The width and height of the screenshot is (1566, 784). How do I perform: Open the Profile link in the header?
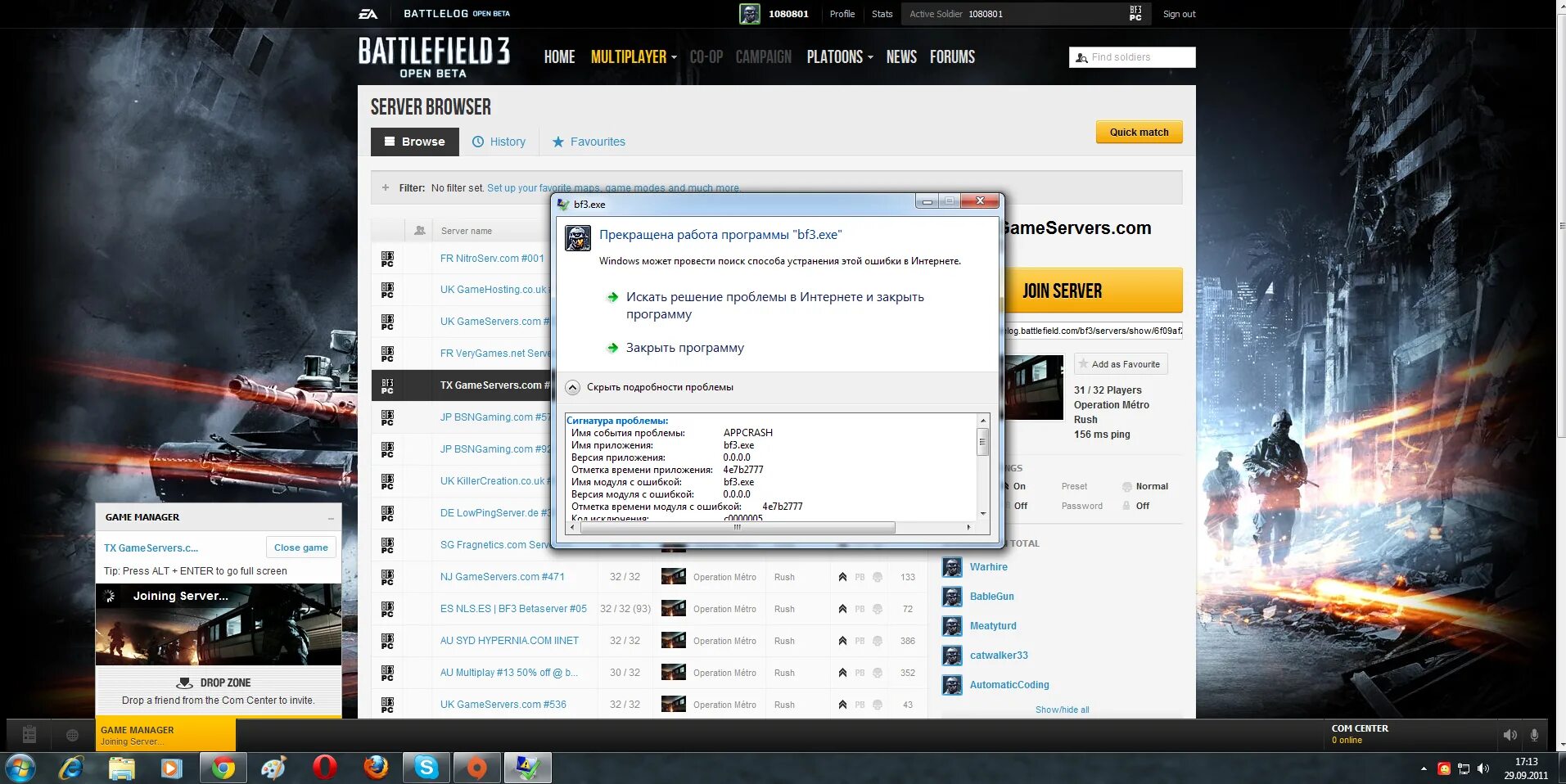coord(842,14)
